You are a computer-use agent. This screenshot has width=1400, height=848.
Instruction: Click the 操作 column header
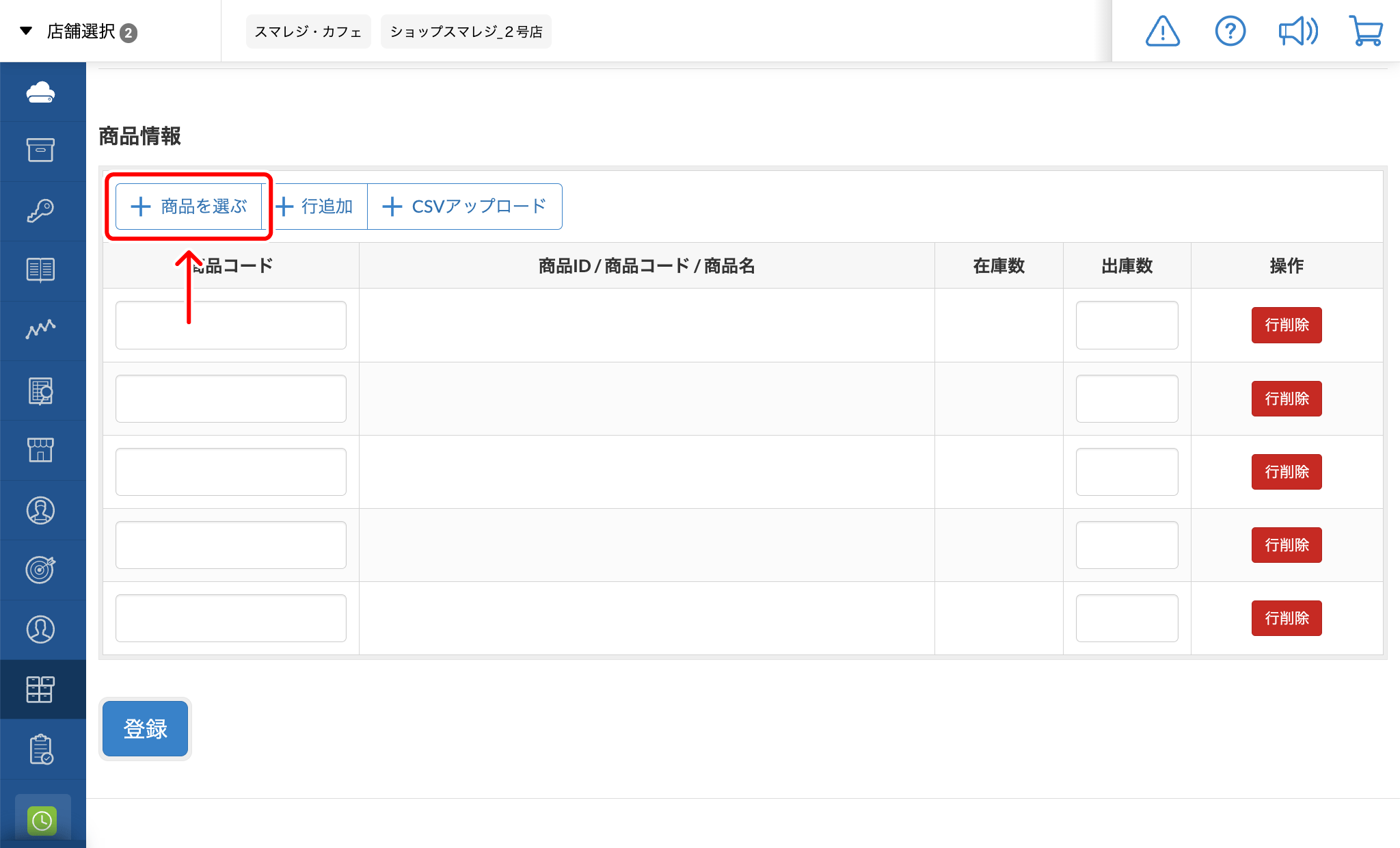click(1287, 266)
